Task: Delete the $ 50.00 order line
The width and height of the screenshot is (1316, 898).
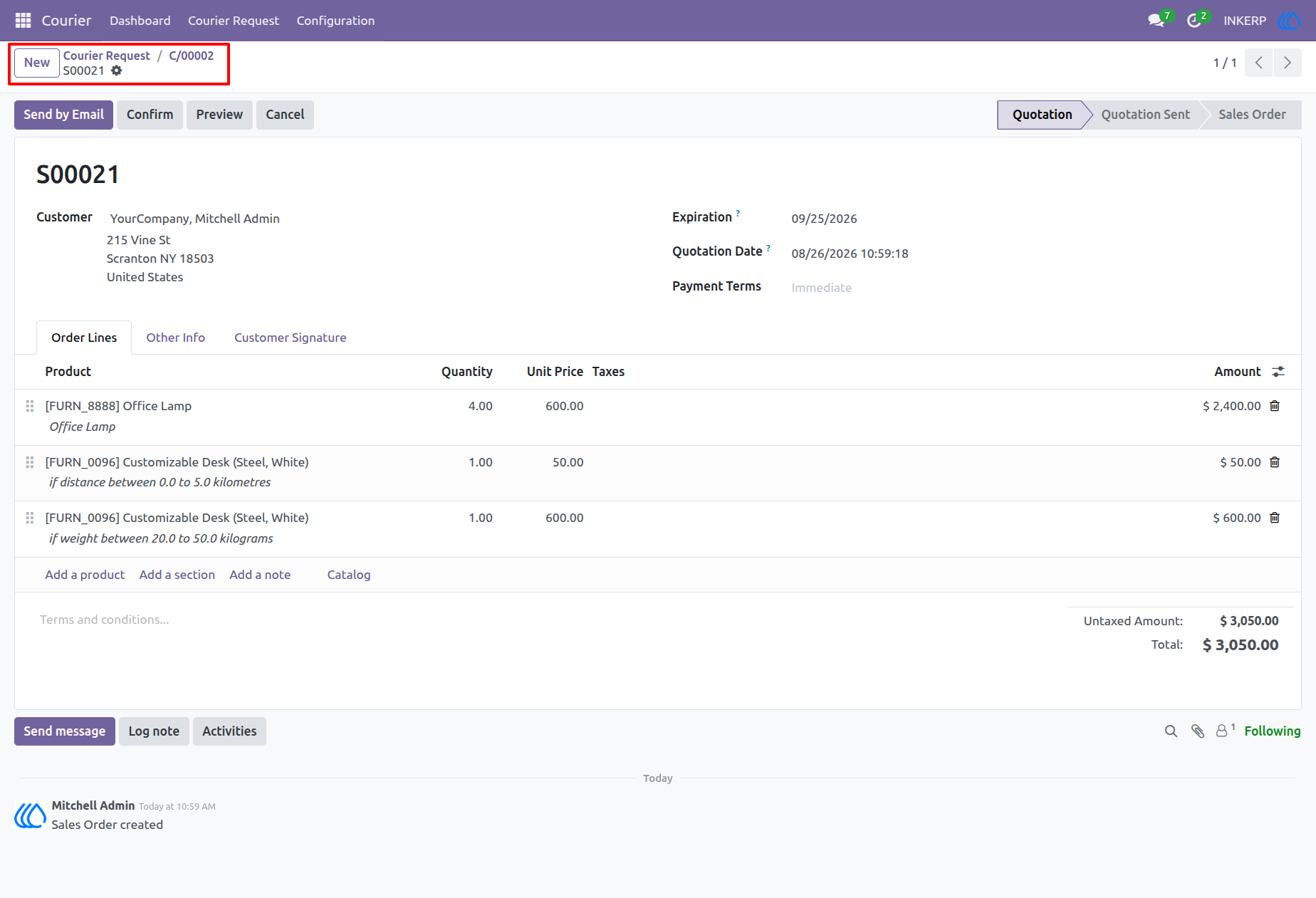Action: (1275, 462)
